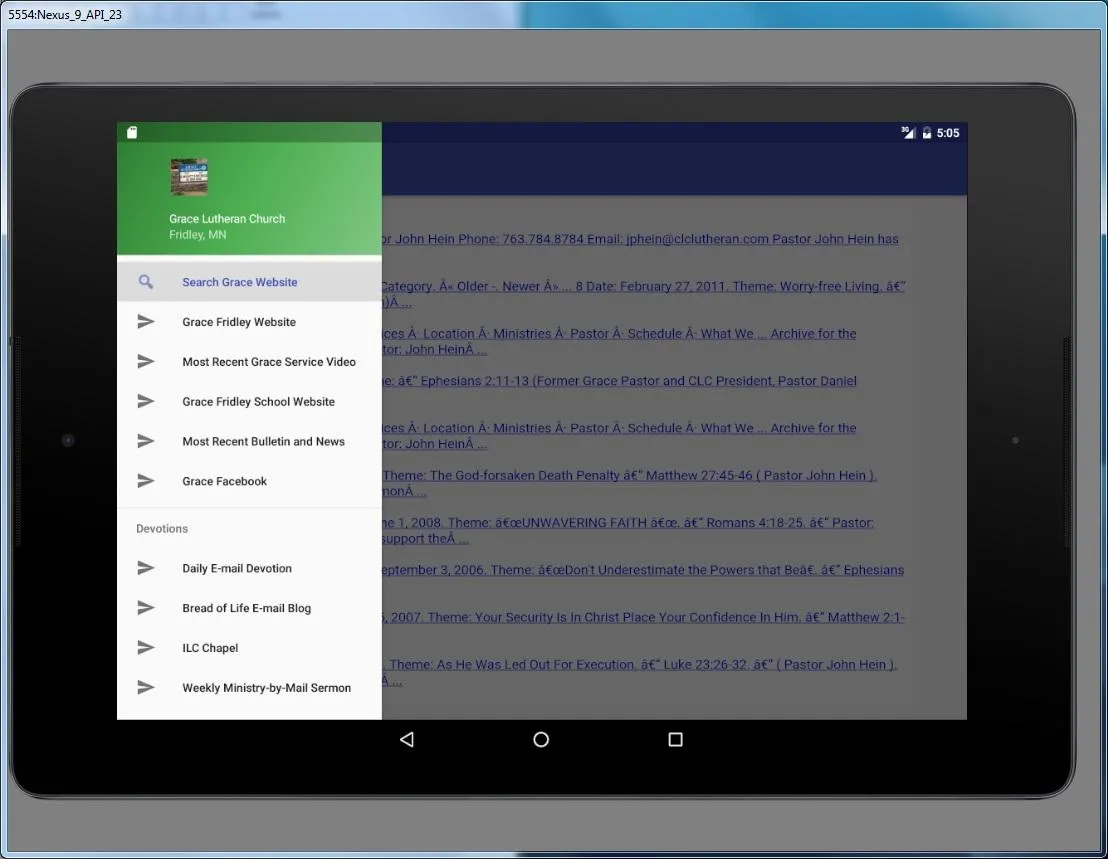1108x859 pixels.
Task: Click arrow icon beside Most Recent Grace Service Video
Action: tap(146, 361)
